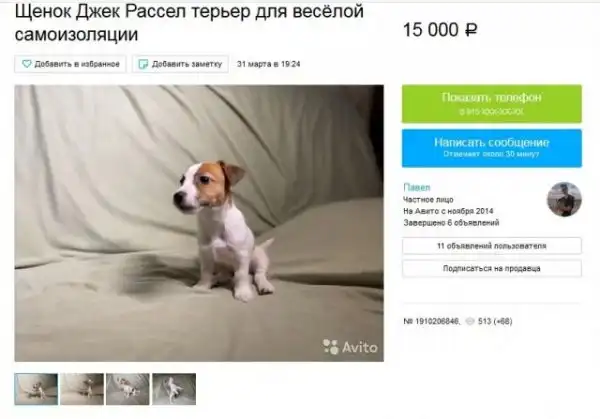View 11 объявлений пользователя
600x419 pixels.
coord(492,246)
